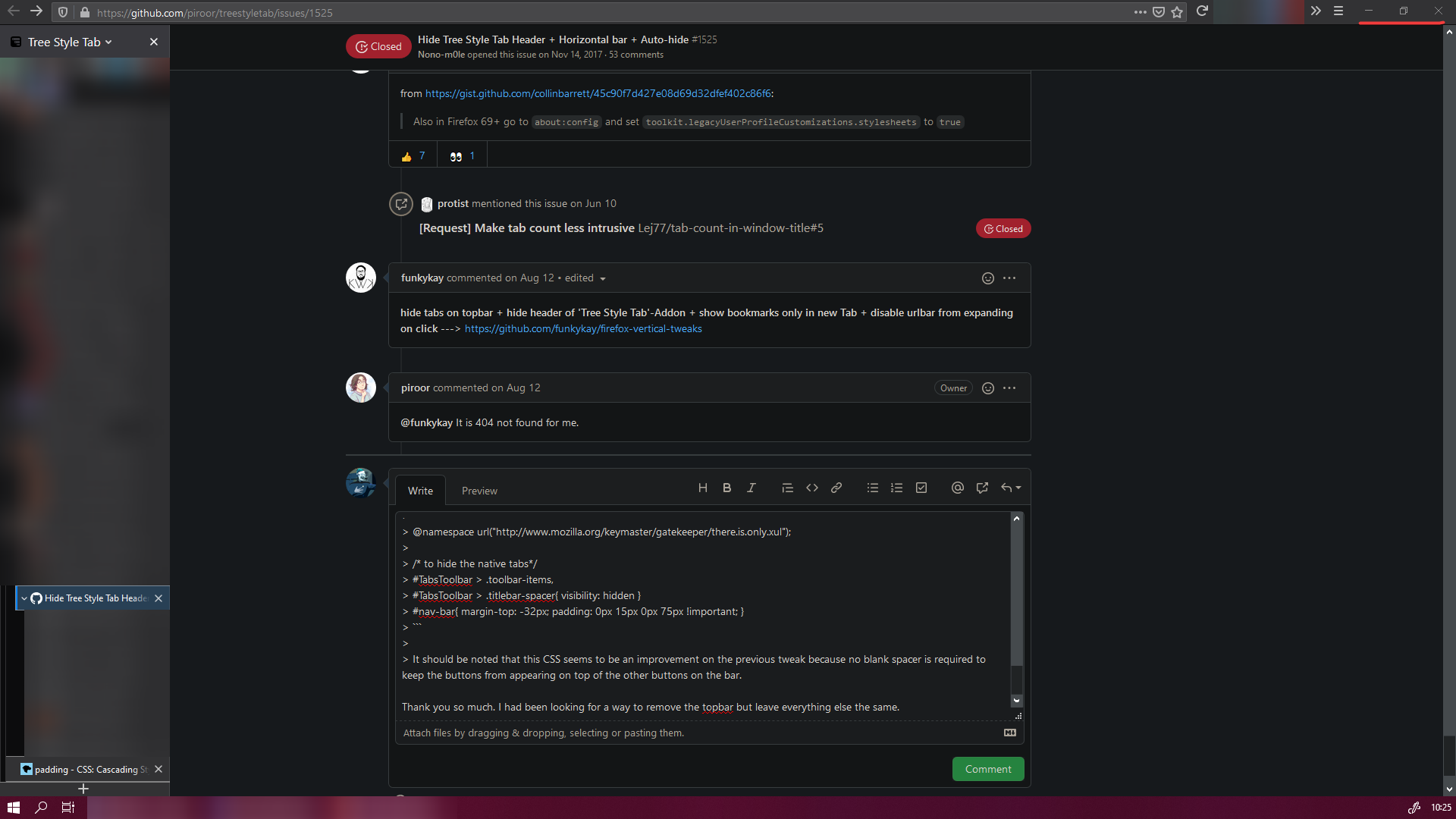
Task: Add a numbered list in editor
Action: [896, 488]
